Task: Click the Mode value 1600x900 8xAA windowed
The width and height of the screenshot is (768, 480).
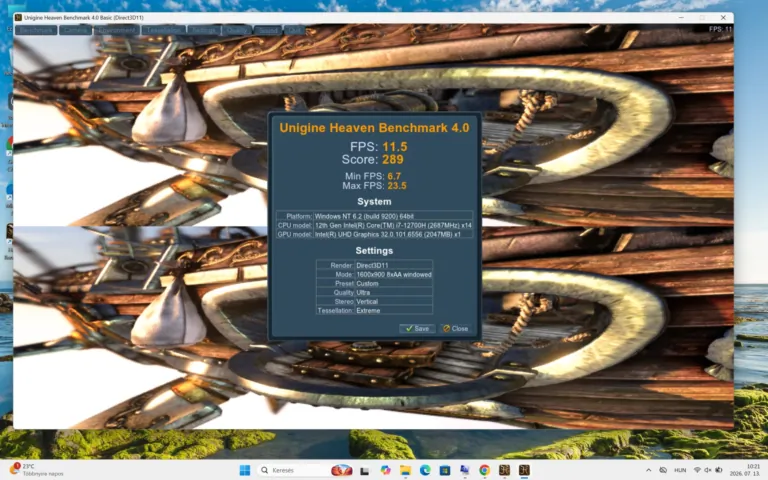Action: (394, 274)
